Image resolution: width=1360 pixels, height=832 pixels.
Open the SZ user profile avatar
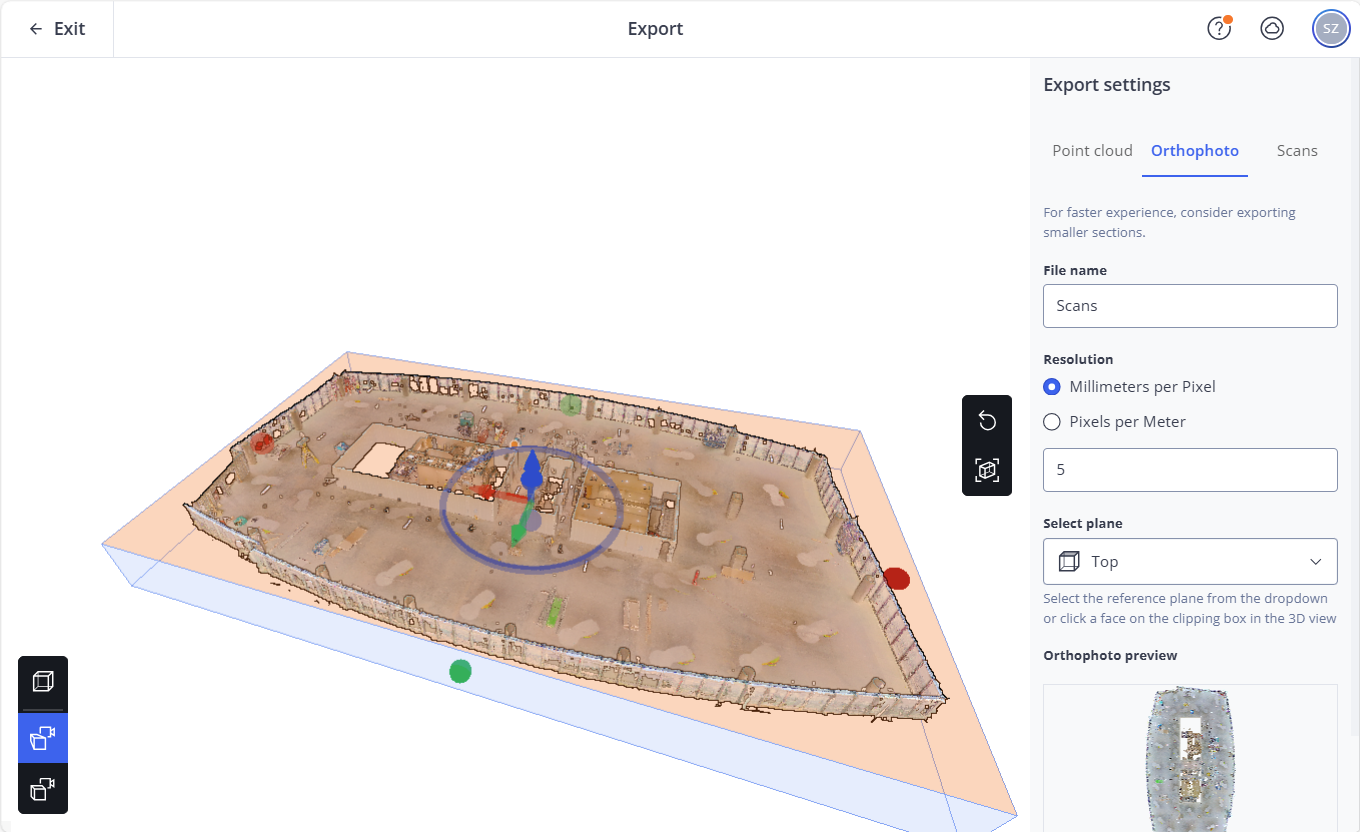(1330, 29)
